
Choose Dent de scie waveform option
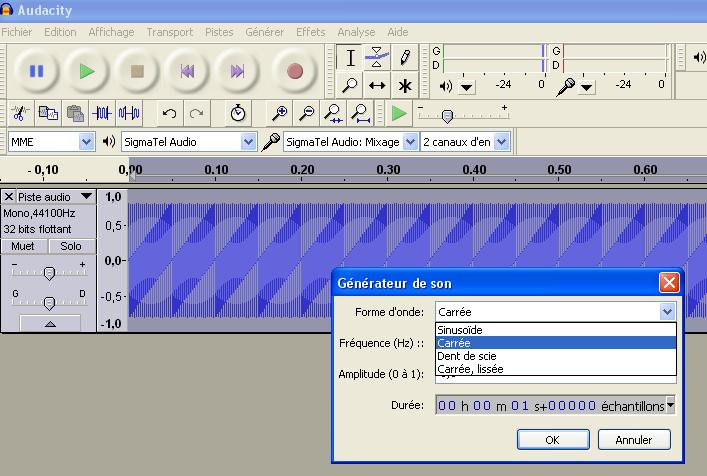[556, 356]
